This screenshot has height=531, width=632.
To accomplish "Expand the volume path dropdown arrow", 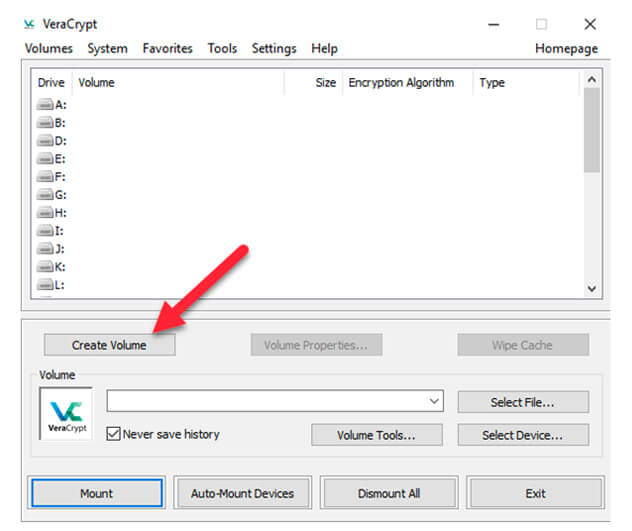I will [x=434, y=401].
